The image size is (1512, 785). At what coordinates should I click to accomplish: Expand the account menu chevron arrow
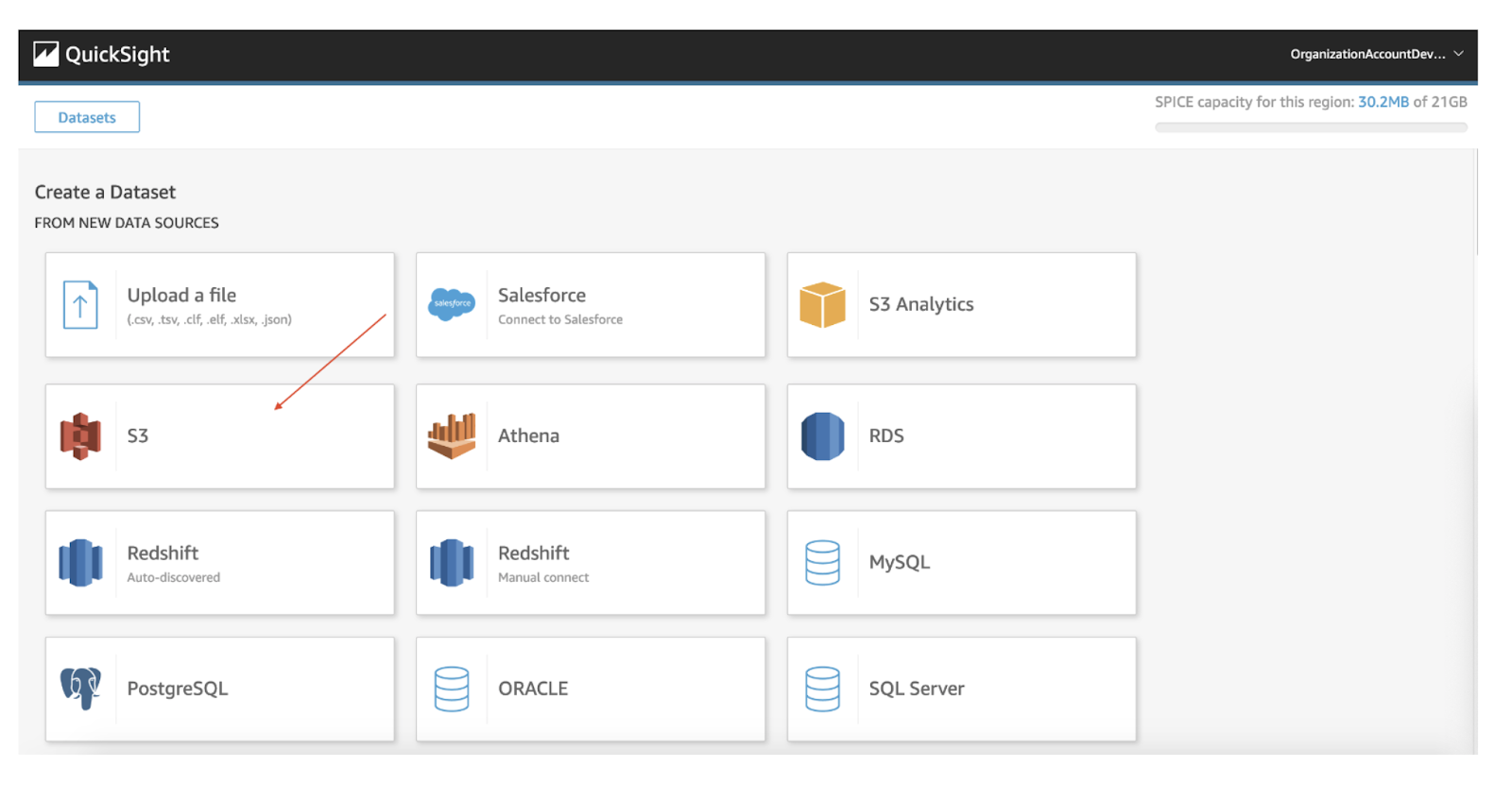click(1459, 54)
